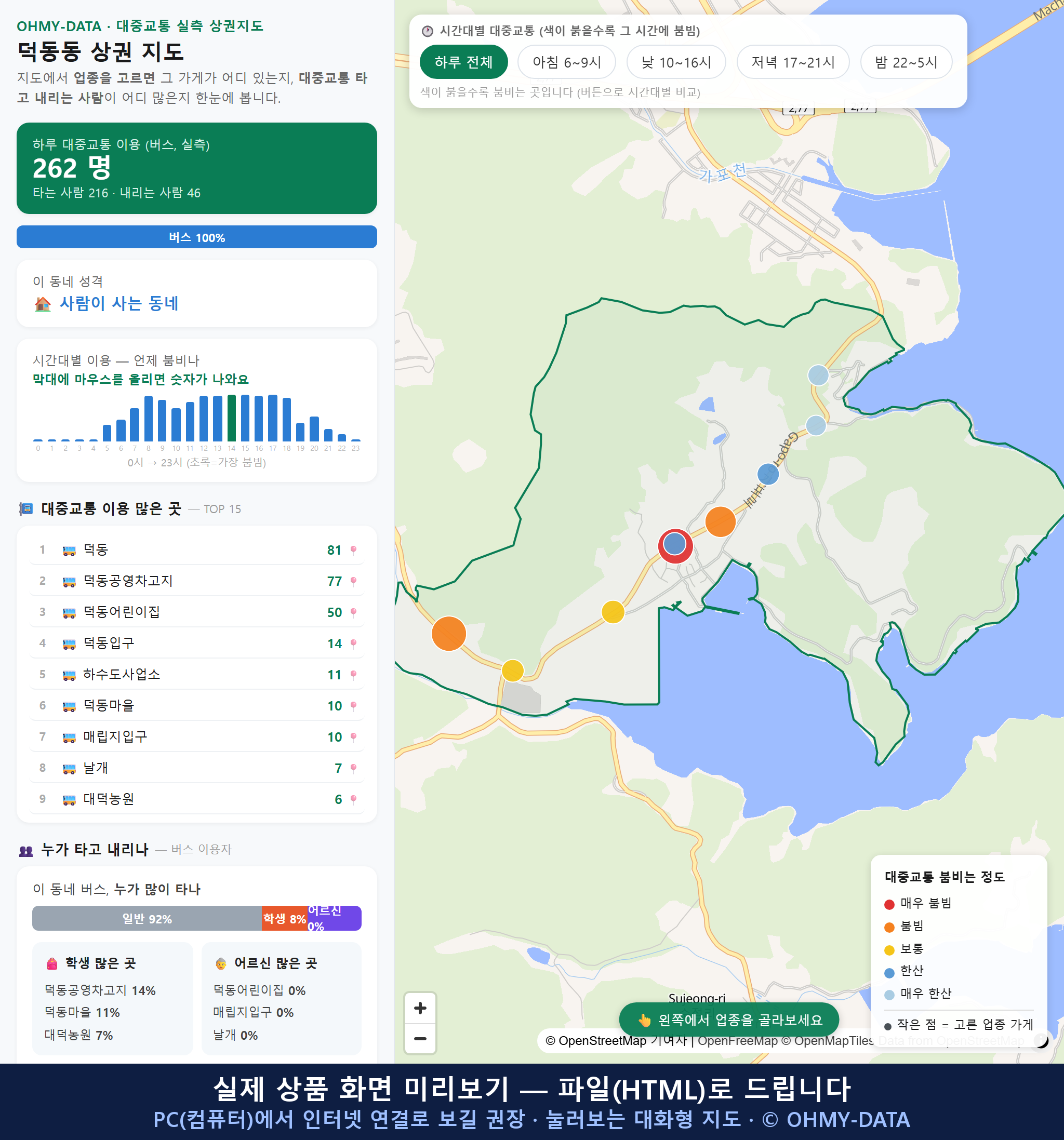
Task: Click the 버스 100% blue bar
Action: tap(197, 237)
